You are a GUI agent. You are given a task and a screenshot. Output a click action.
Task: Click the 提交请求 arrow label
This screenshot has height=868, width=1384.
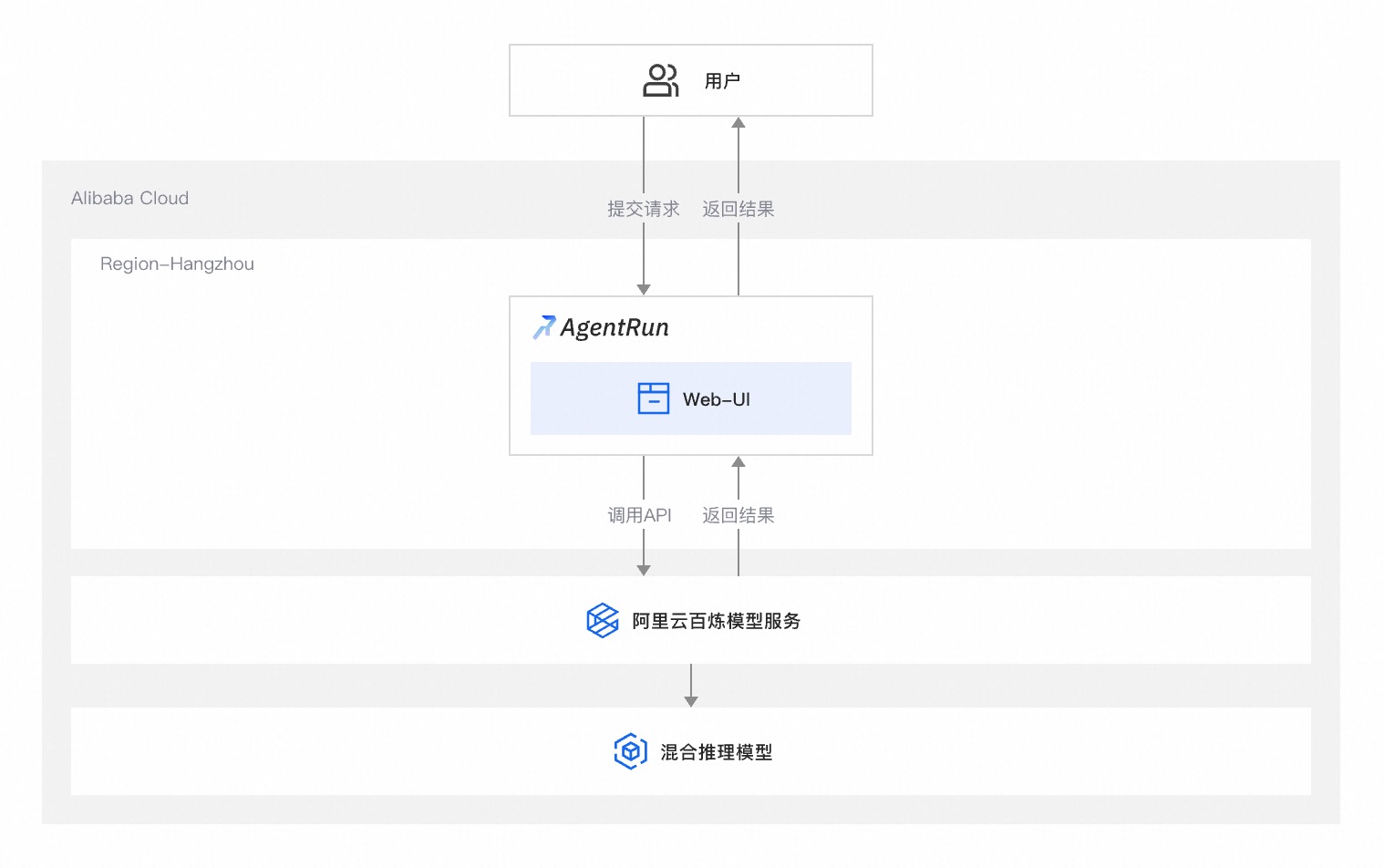click(644, 209)
